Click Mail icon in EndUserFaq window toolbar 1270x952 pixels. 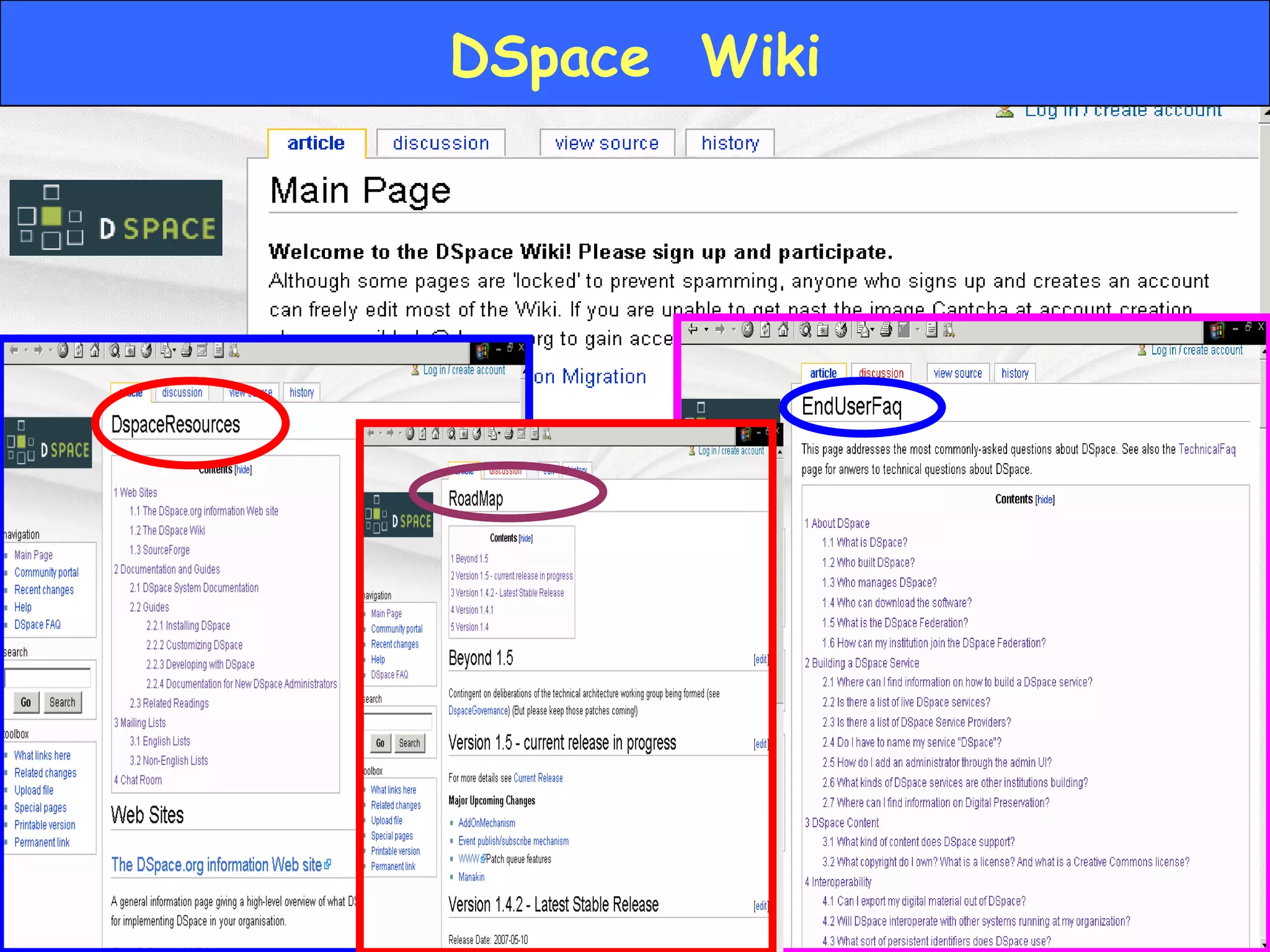pos(863,329)
